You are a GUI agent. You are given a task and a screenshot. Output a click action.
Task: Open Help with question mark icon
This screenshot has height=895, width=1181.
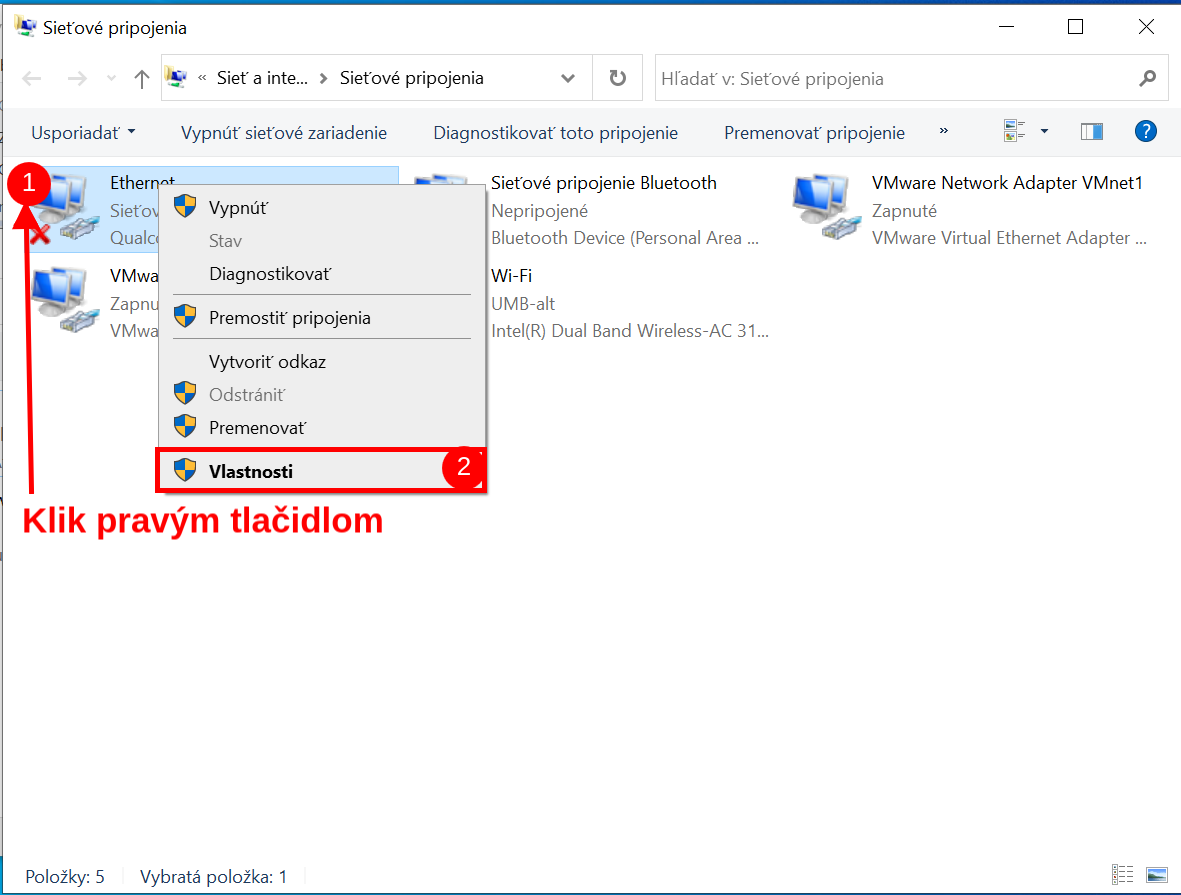coord(1146,131)
